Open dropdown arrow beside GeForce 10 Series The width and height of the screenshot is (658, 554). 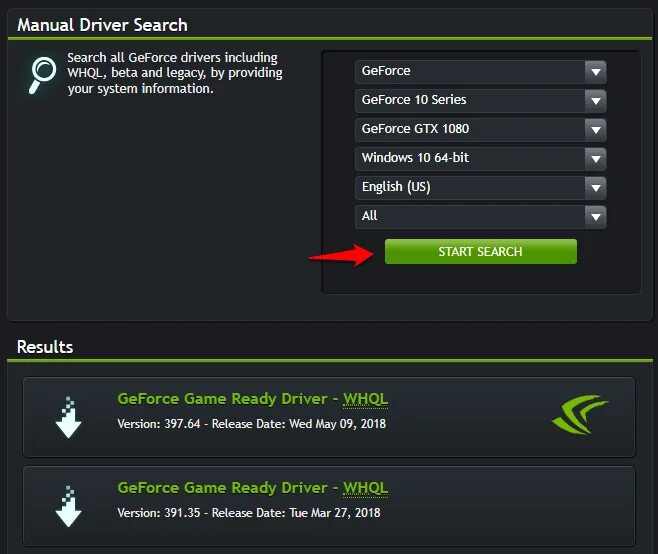(x=595, y=101)
